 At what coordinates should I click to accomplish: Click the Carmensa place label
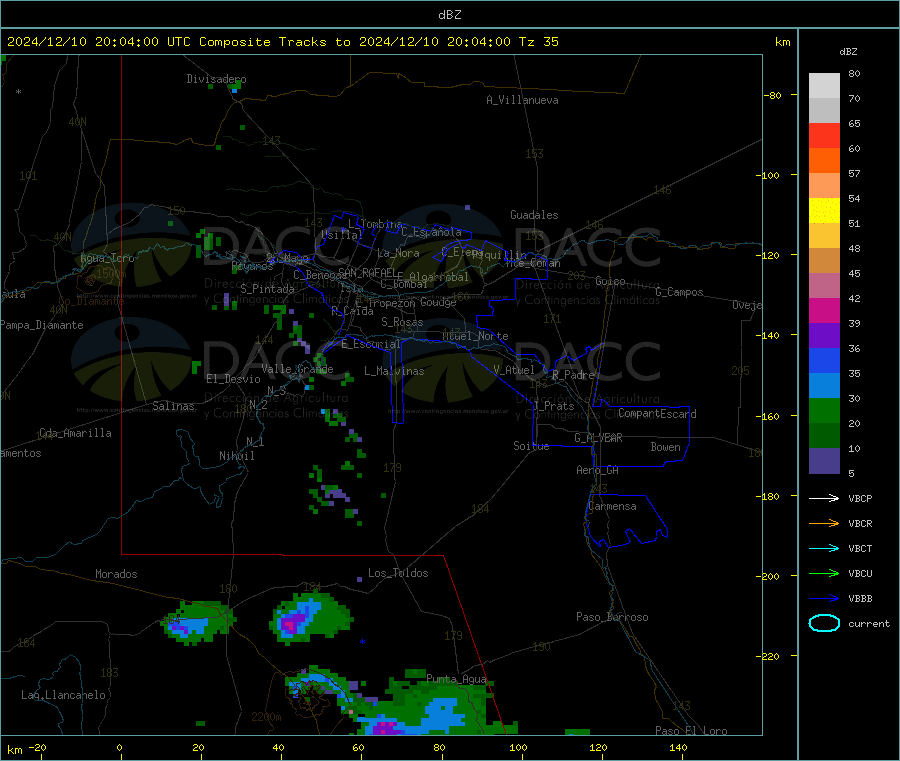612,506
